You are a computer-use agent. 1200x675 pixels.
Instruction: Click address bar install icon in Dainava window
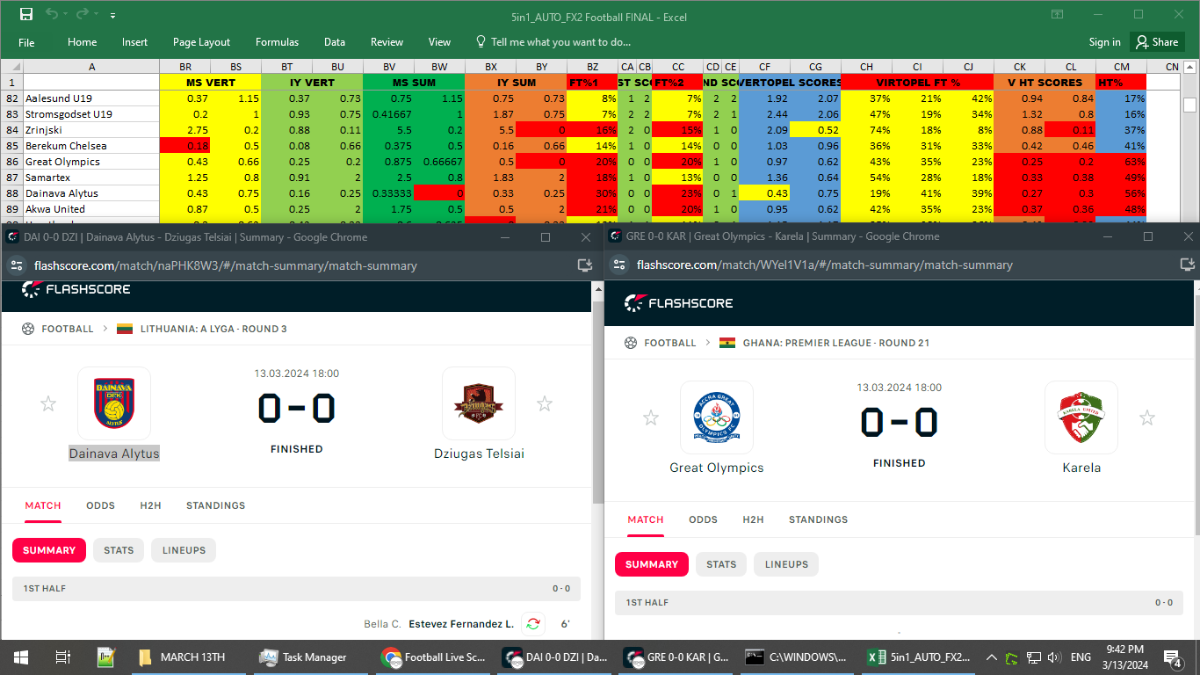tap(585, 265)
